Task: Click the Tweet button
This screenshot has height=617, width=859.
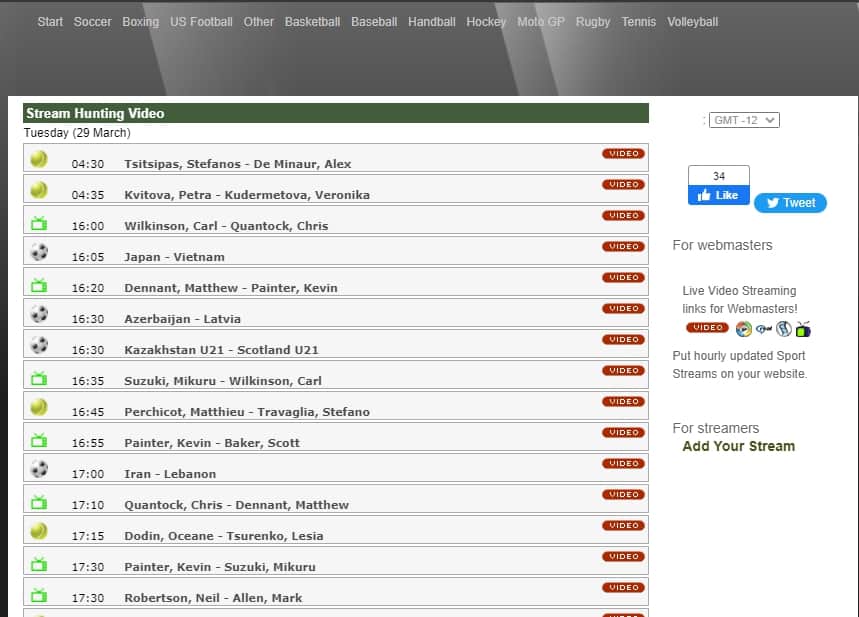Action: point(790,203)
